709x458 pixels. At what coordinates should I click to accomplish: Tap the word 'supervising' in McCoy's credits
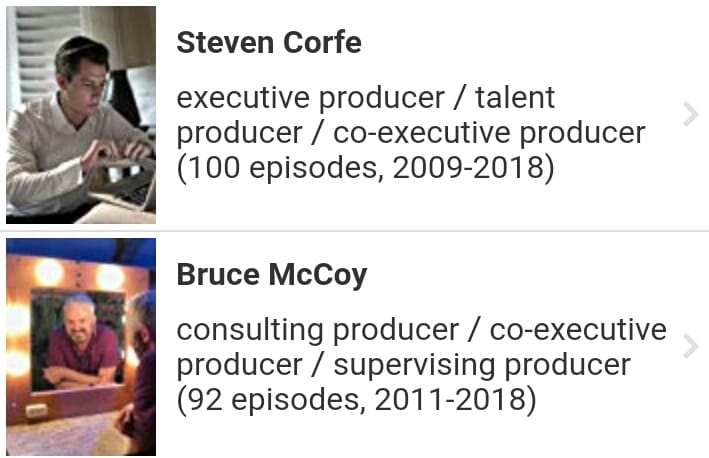point(414,366)
